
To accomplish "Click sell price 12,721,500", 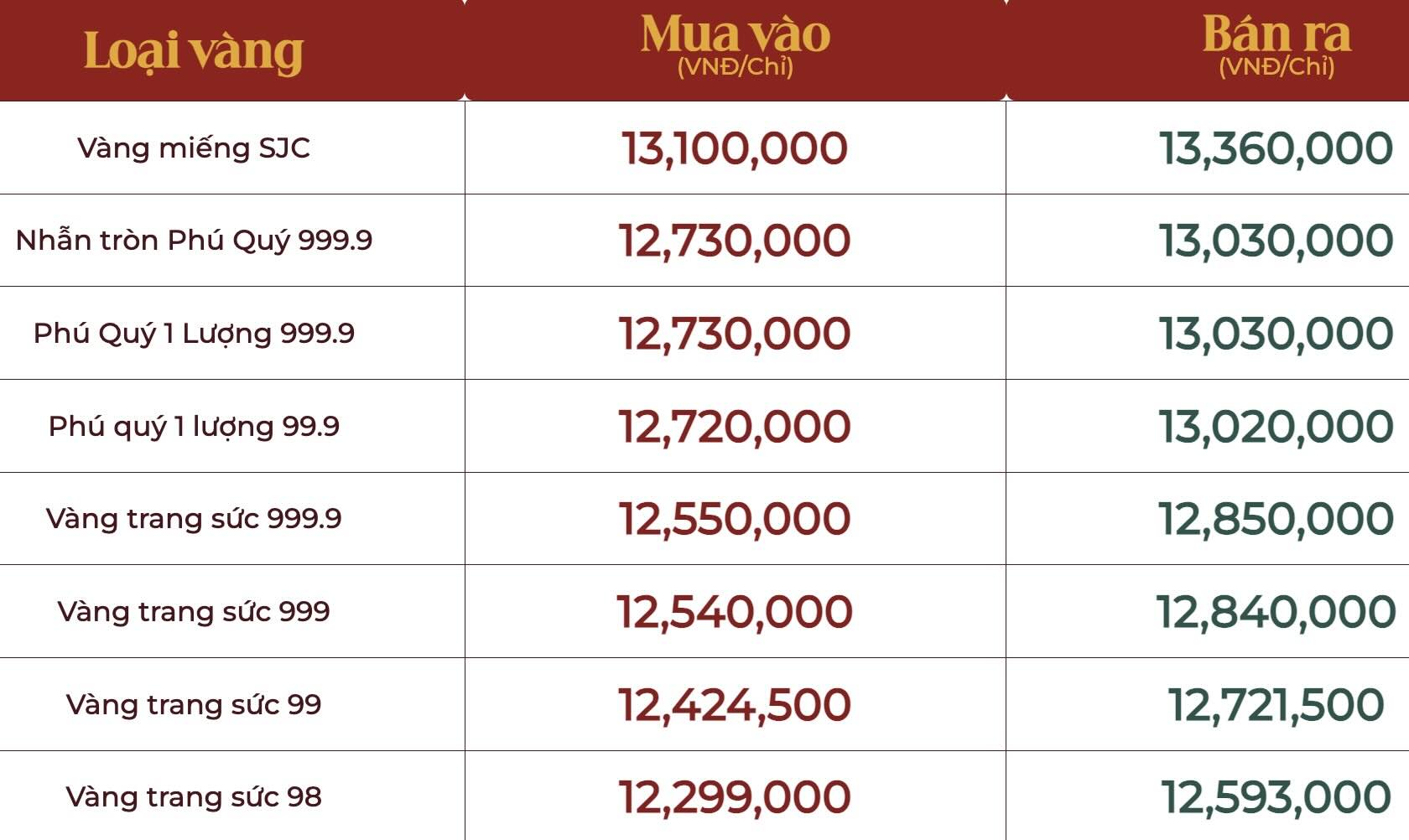I will 1276,706.
